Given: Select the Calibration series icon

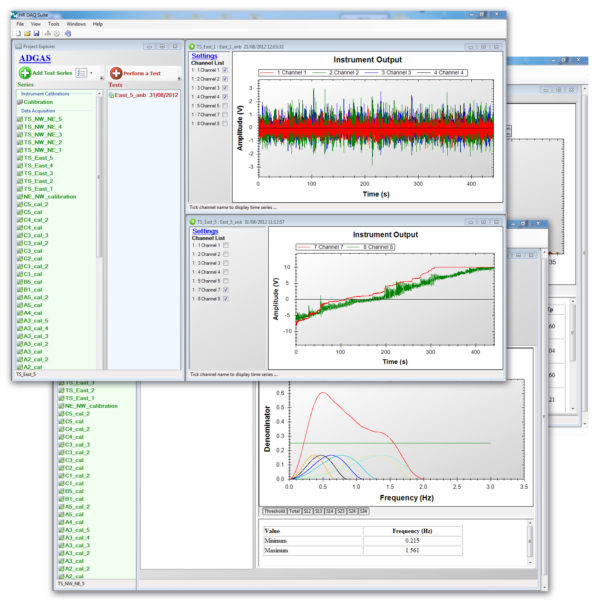Looking at the screenshot, I should click(x=19, y=102).
